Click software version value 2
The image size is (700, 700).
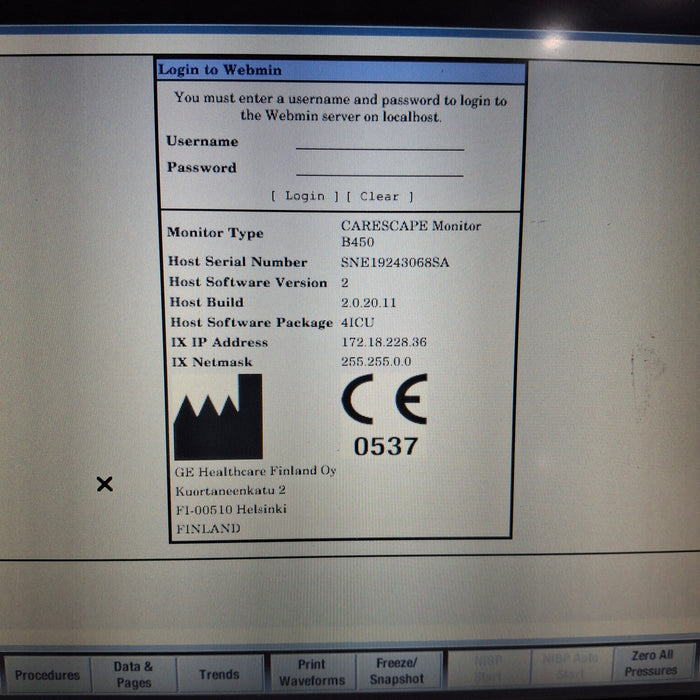[345, 283]
